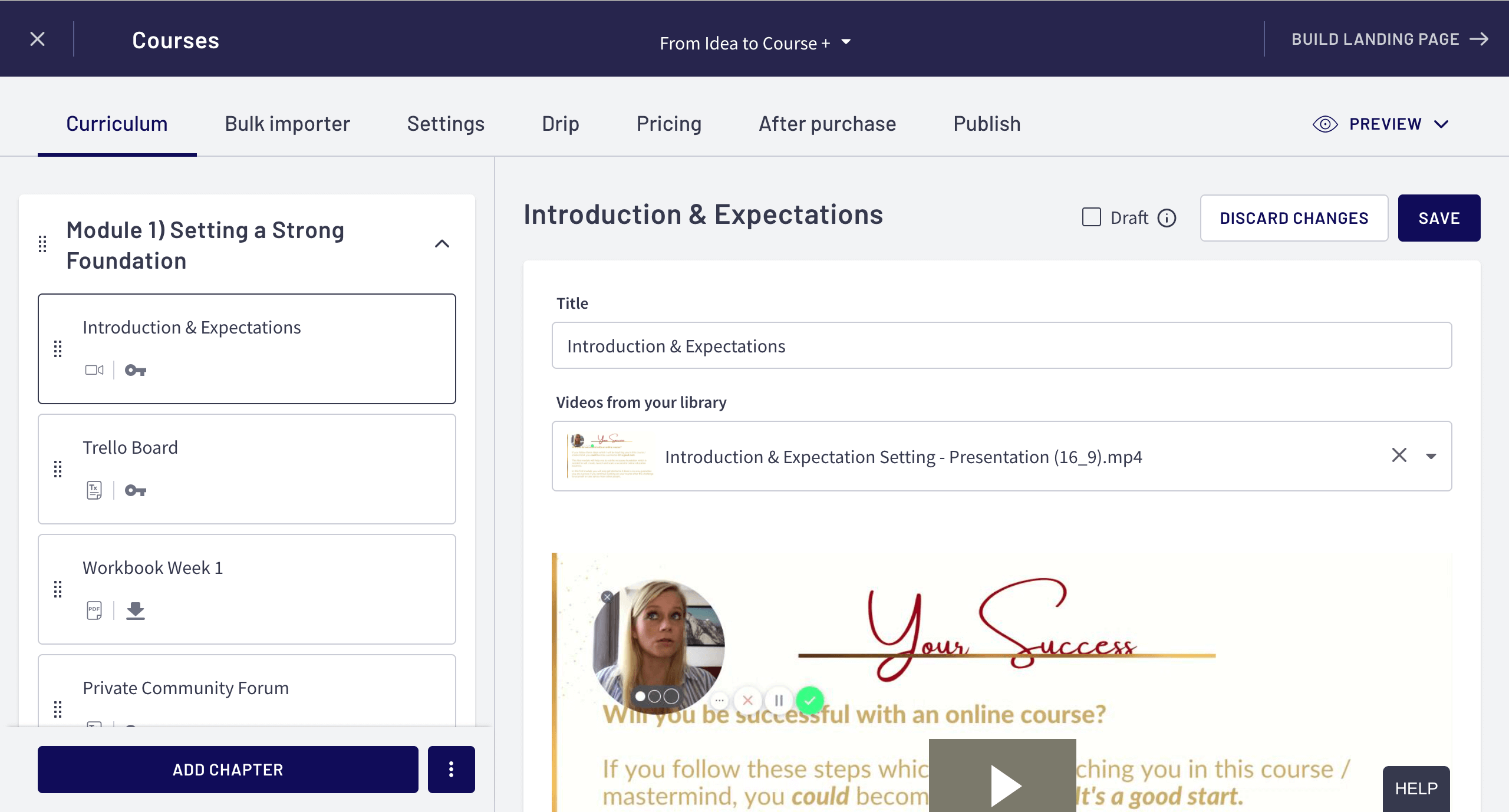Click download icon on Workbook Week 1
Viewport: 1509px width, 812px height.
coord(136,611)
